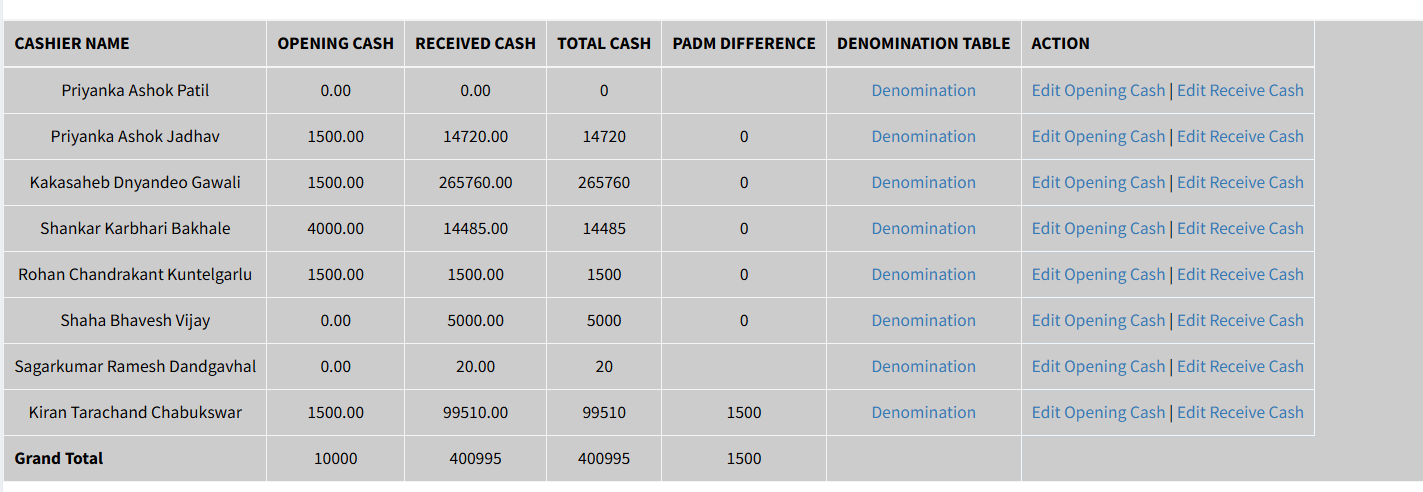
Task: Open Denomination link for Rohan Chandrakant Kuntelgarlu
Action: 923,274
